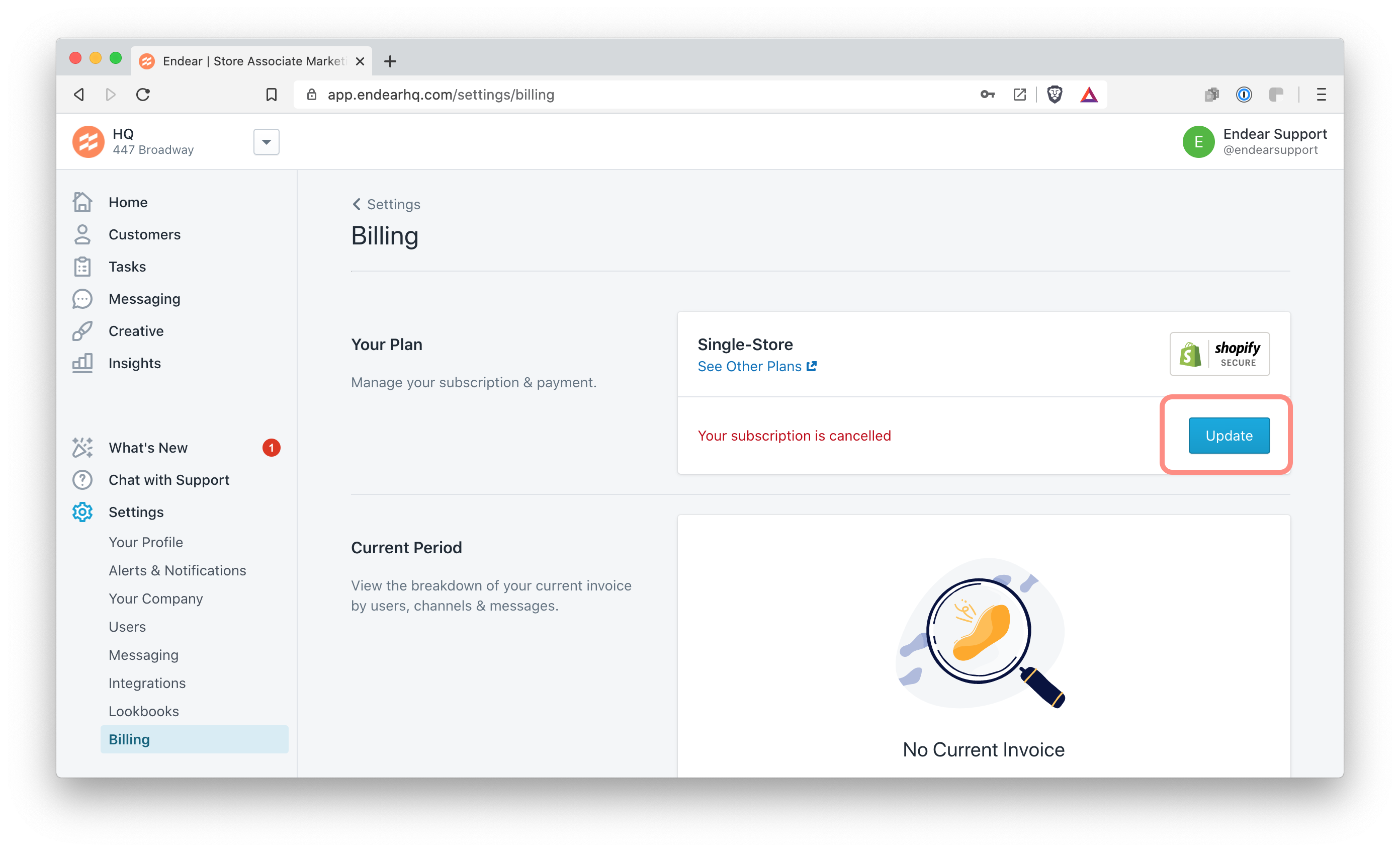Click the browser hamburger menu icon
1400x852 pixels.
click(x=1321, y=95)
